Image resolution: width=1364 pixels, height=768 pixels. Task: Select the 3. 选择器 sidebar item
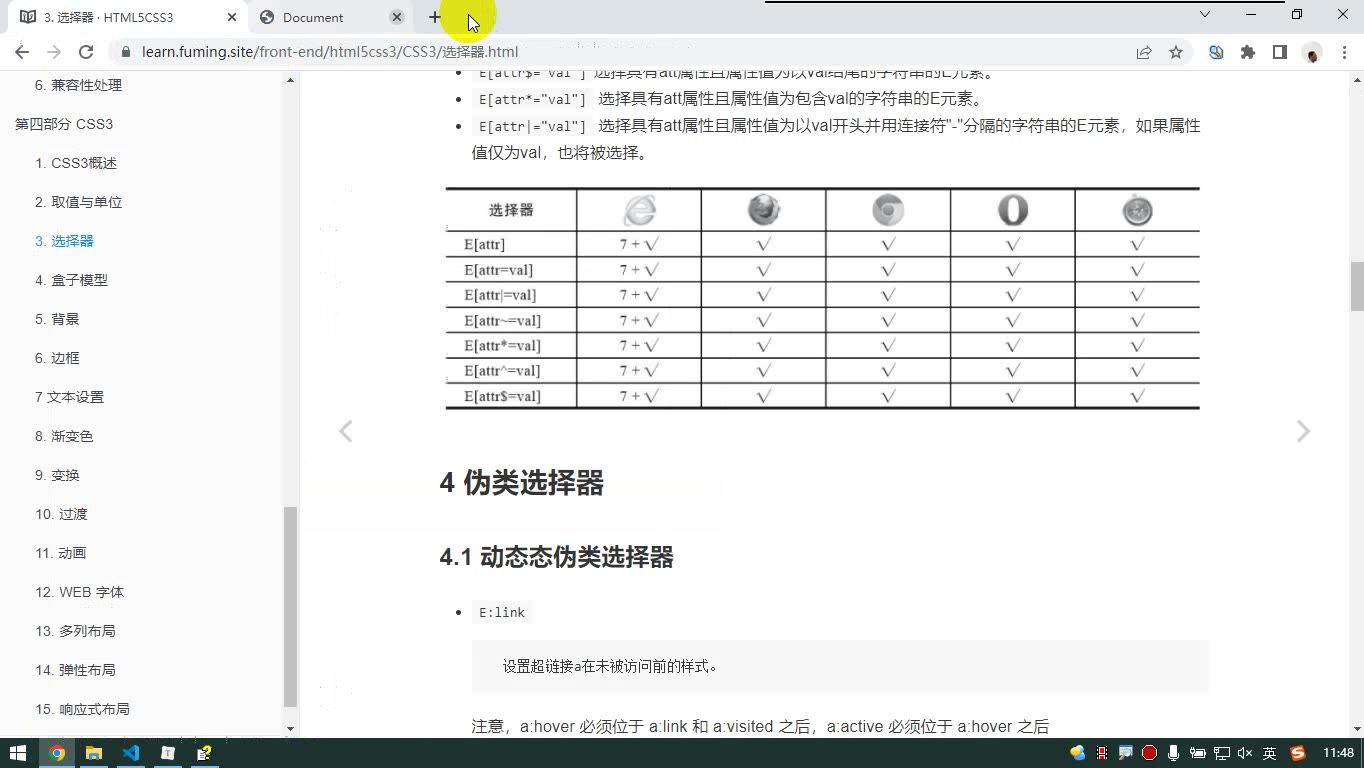point(64,241)
